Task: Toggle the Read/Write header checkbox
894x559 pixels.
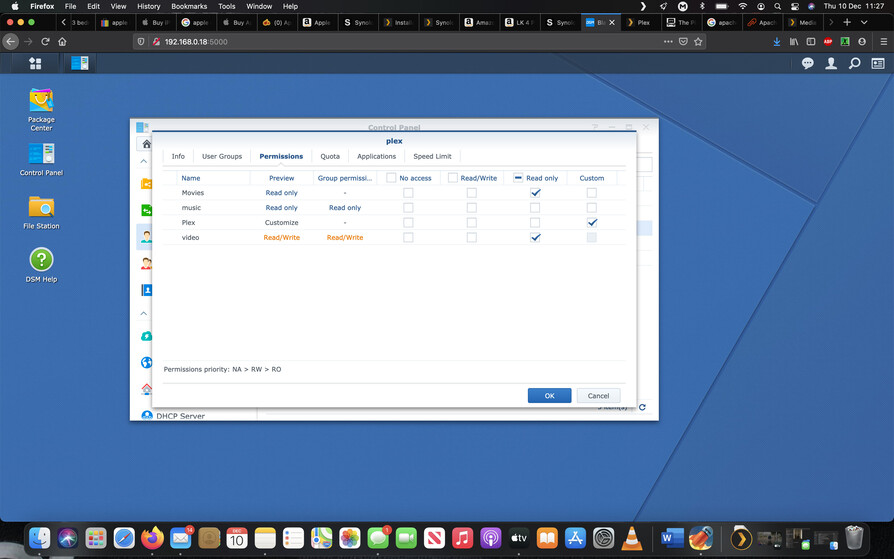Action: pos(453,178)
